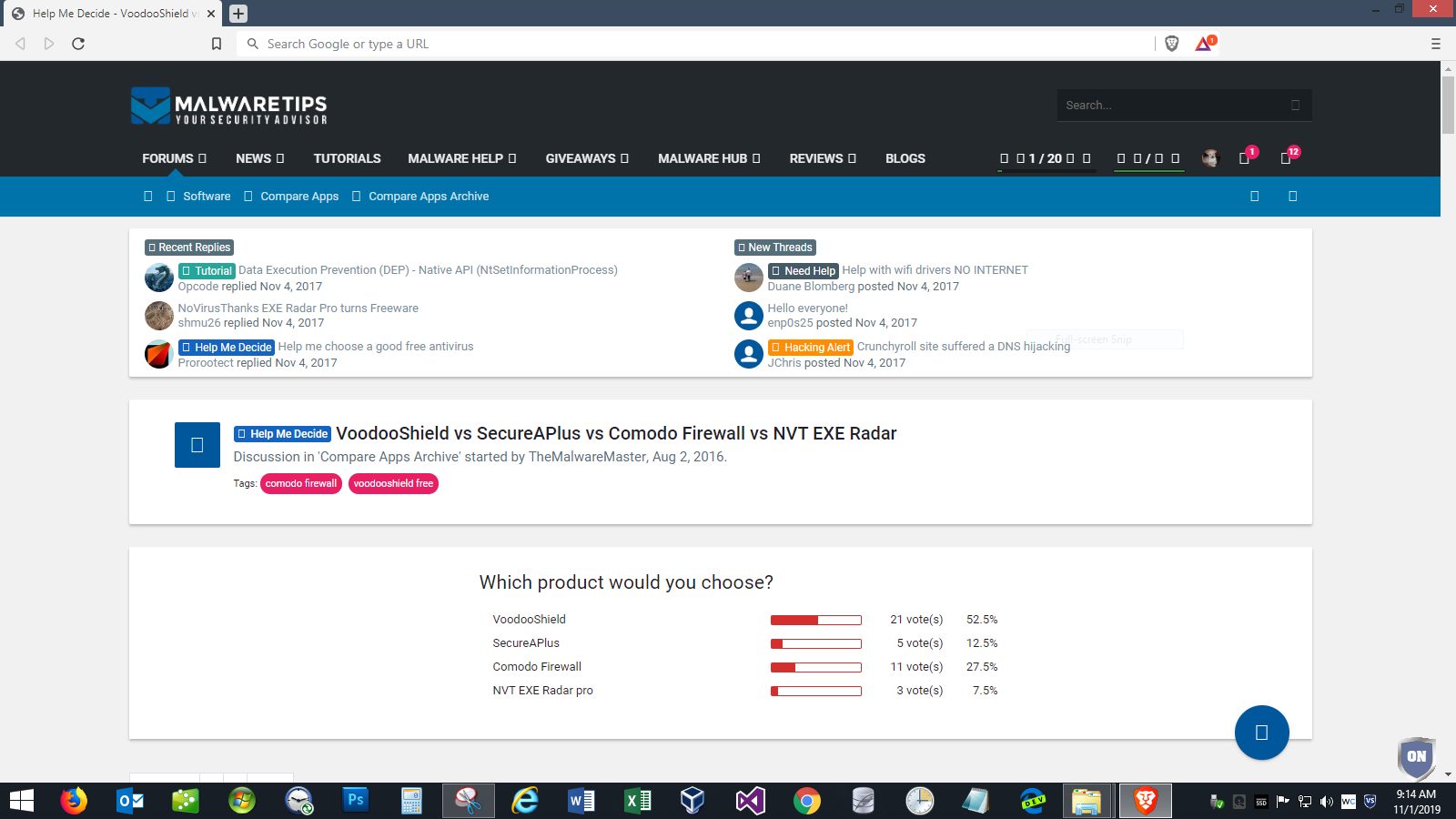
Task: Open File Explorer from the taskbar
Action: pyautogui.click(x=1087, y=801)
